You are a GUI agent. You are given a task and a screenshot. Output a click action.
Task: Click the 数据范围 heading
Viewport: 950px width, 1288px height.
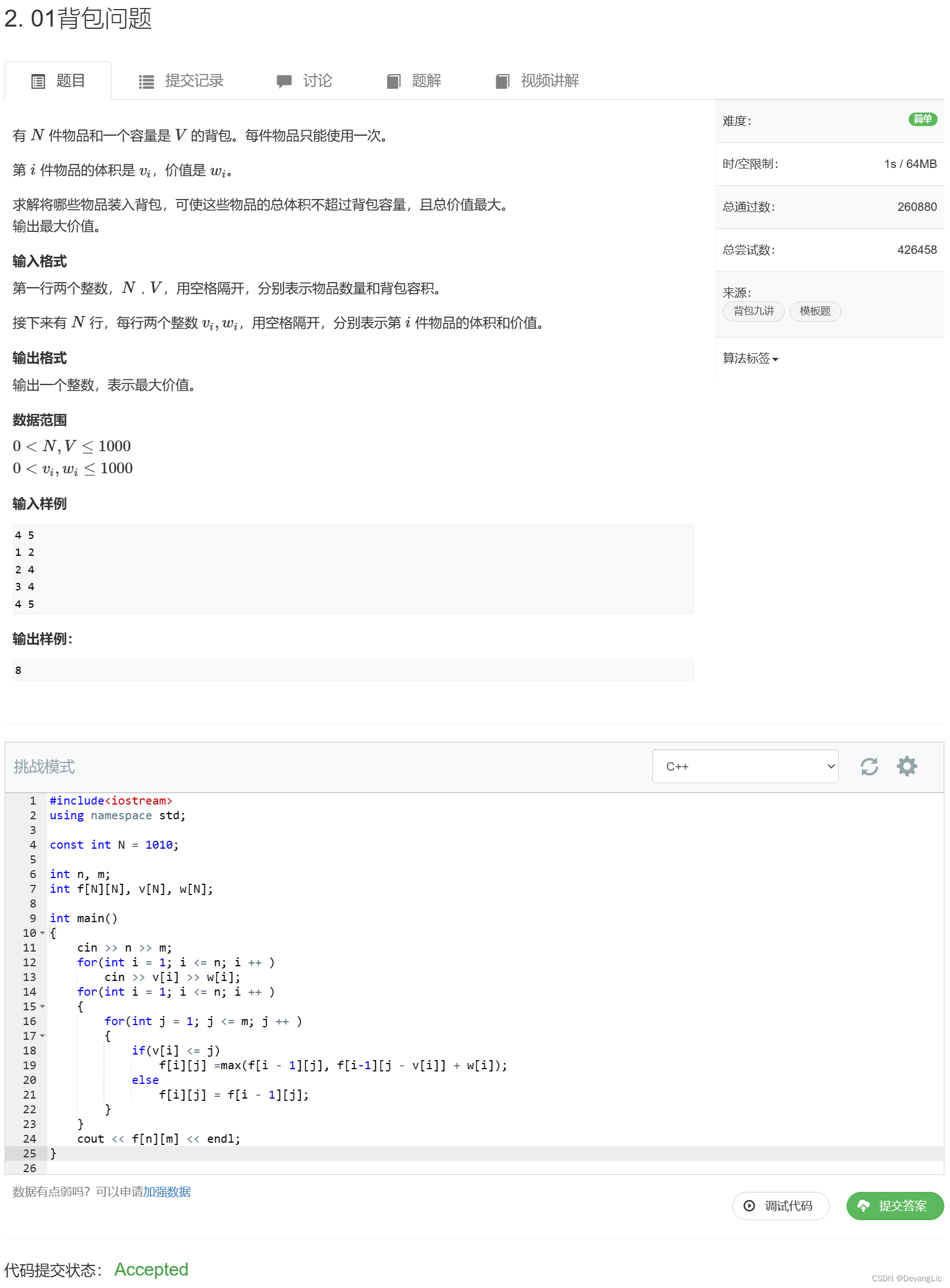click(40, 420)
